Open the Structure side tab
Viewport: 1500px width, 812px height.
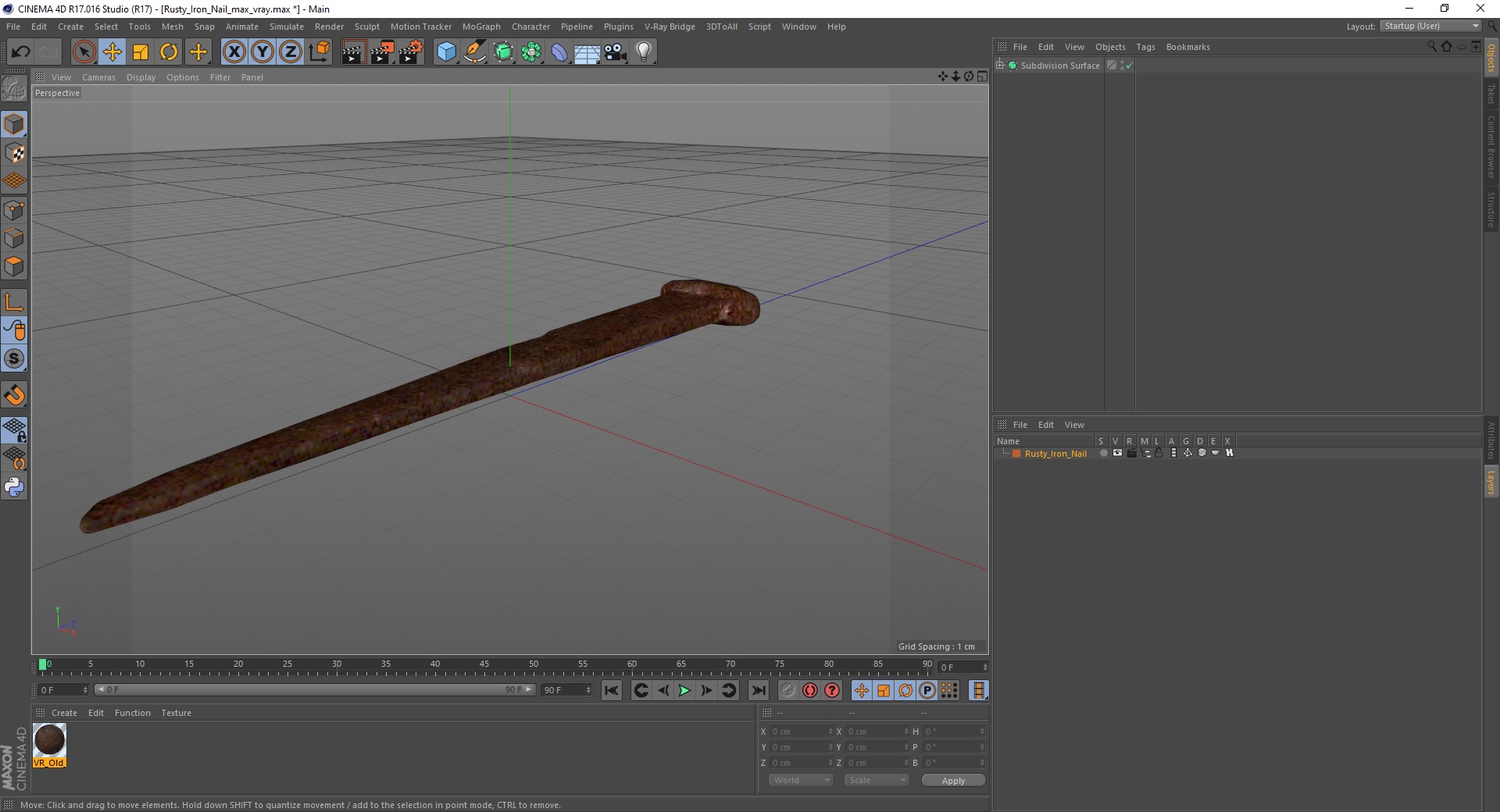1491,209
